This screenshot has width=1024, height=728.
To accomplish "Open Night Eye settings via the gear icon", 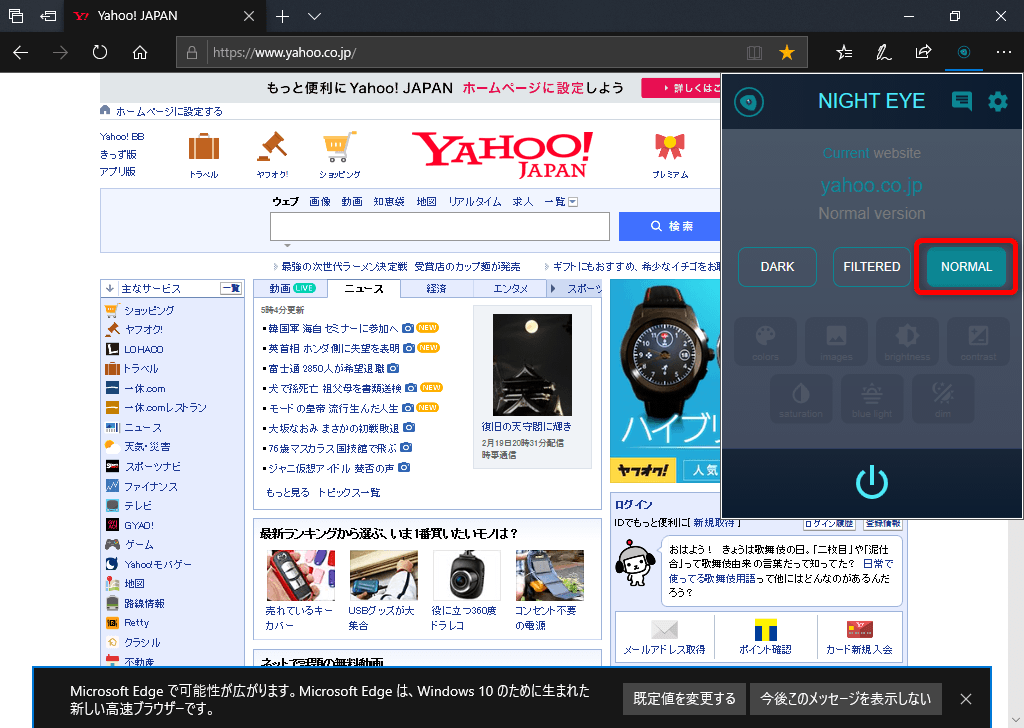I will (x=997, y=100).
